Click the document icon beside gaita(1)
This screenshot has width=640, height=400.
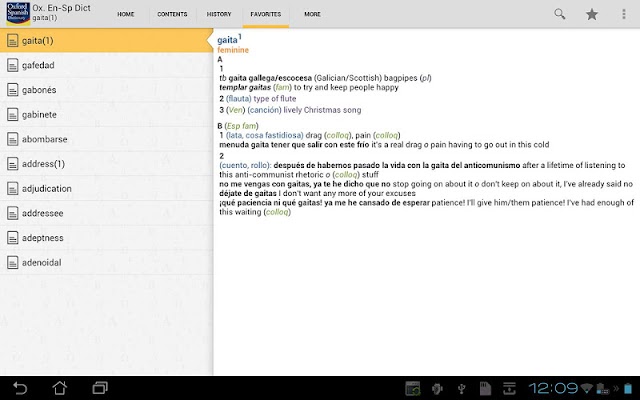tap(13, 40)
